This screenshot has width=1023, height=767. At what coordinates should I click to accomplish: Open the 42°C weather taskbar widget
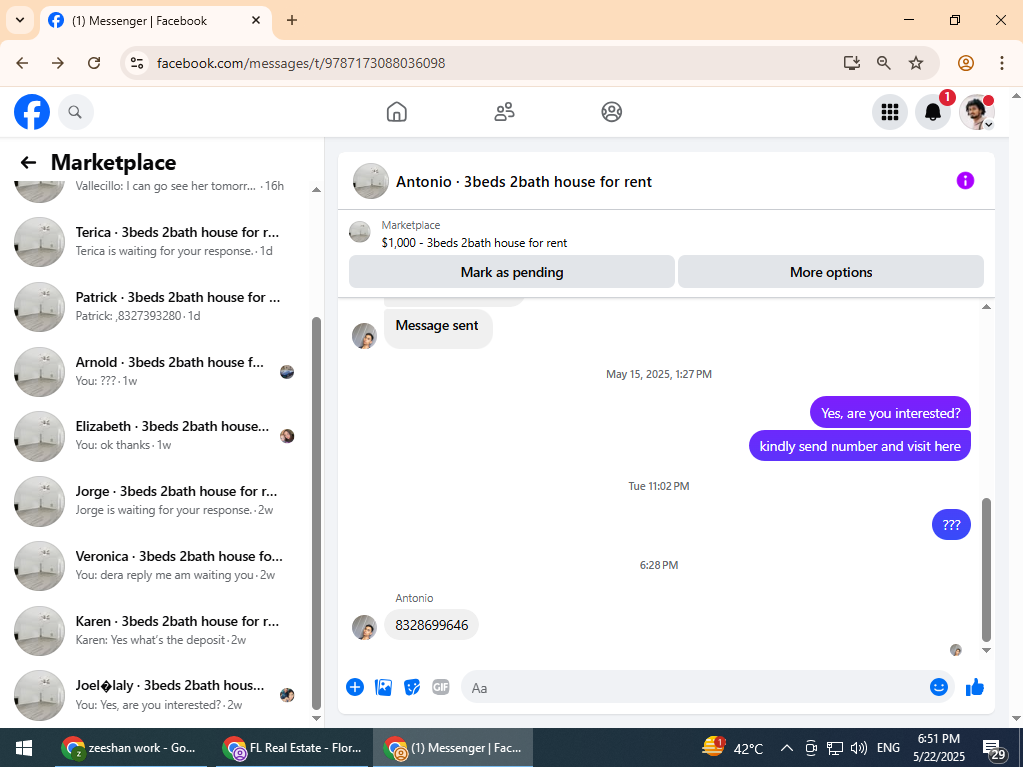point(733,747)
